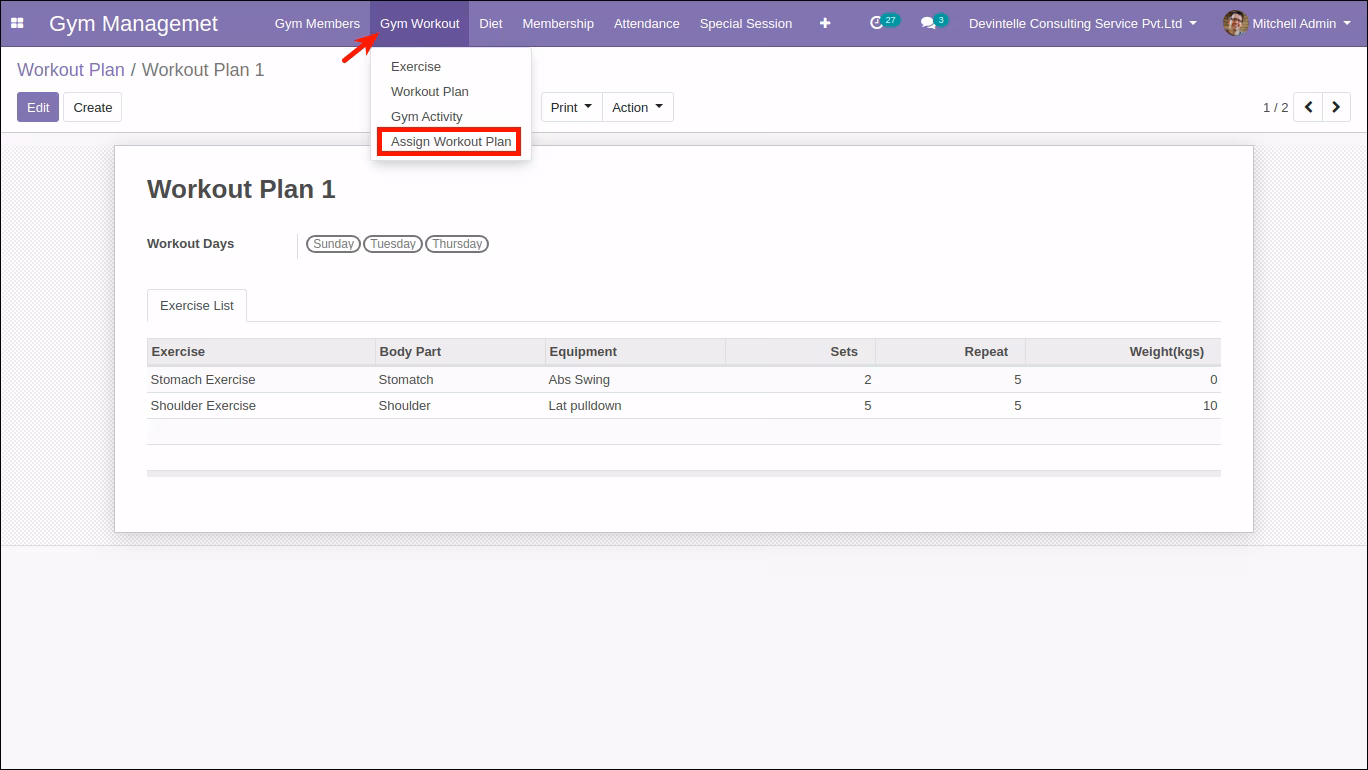Sort table by Sets column header
The width and height of the screenshot is (1368, 770).
point(800,352)
